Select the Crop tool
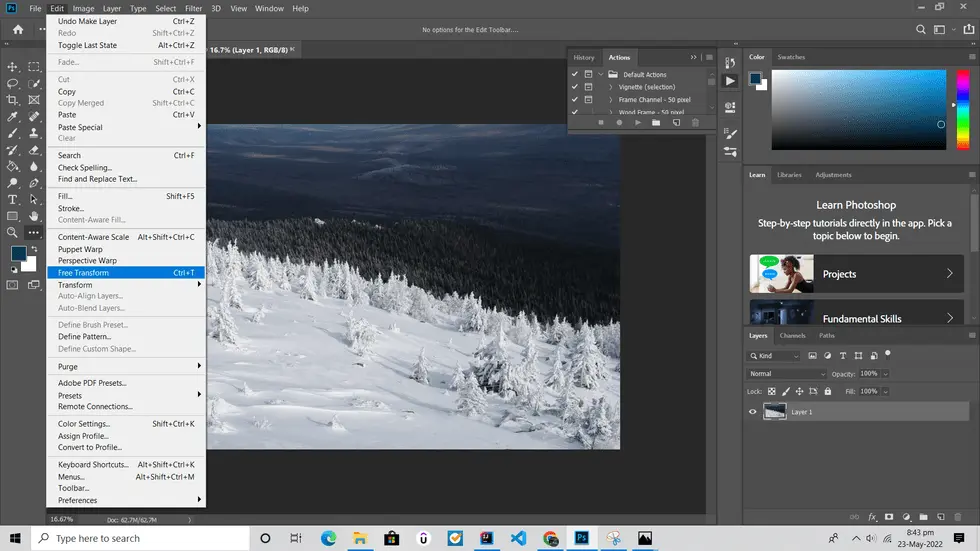The height and width of the screenshot is (551, 980). pos(13,100)
